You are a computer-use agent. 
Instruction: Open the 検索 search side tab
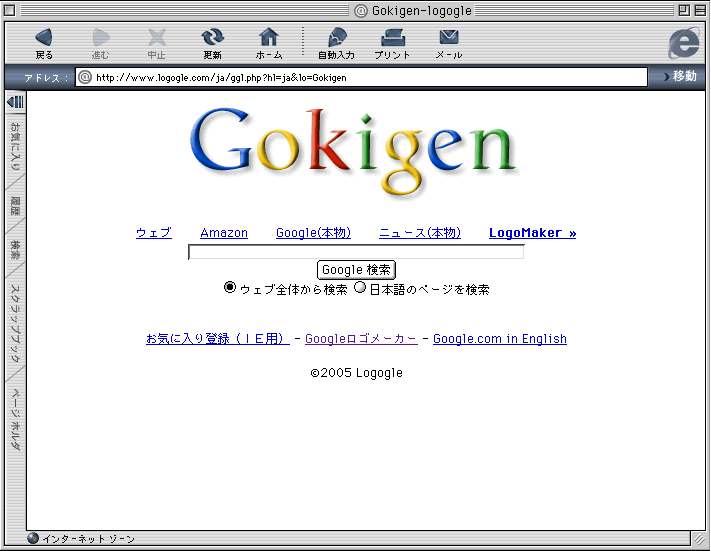15,250
